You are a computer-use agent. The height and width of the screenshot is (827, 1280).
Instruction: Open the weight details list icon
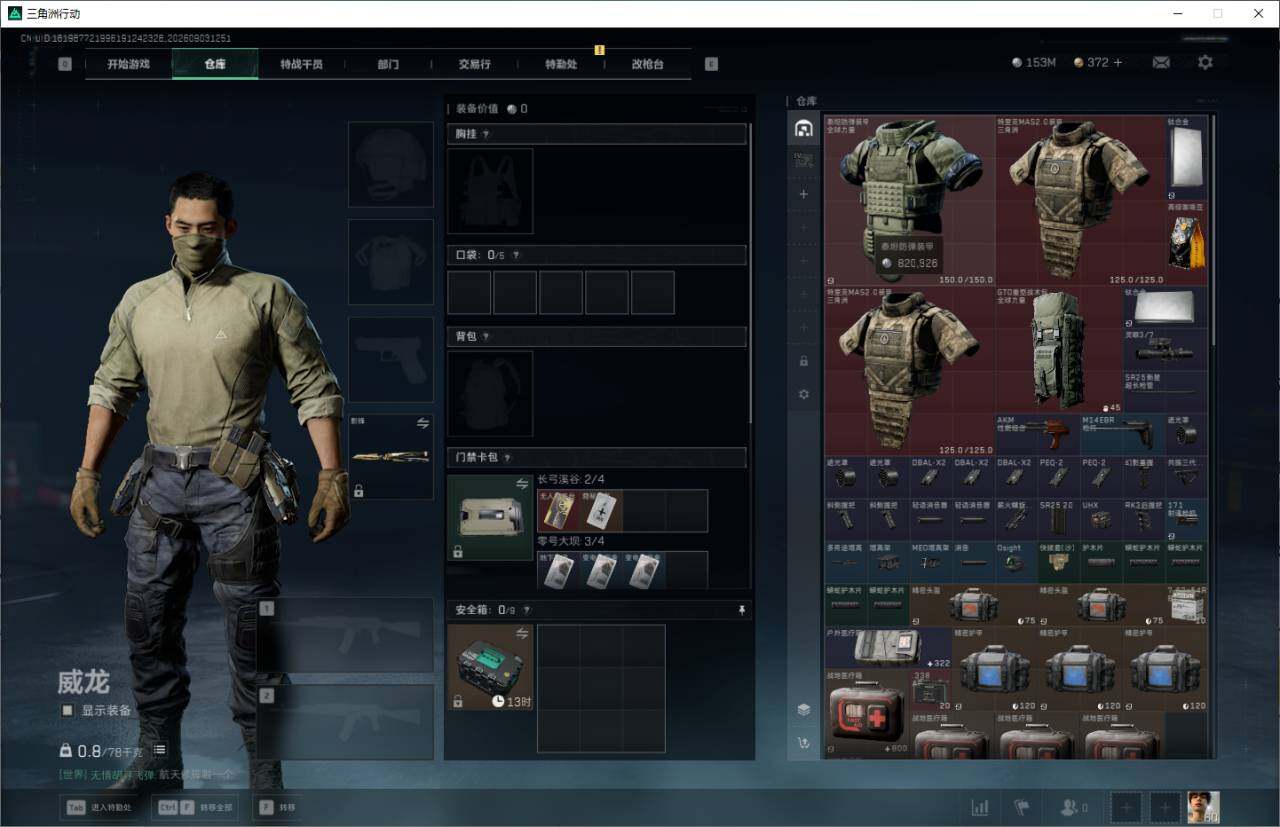[160, 749]
